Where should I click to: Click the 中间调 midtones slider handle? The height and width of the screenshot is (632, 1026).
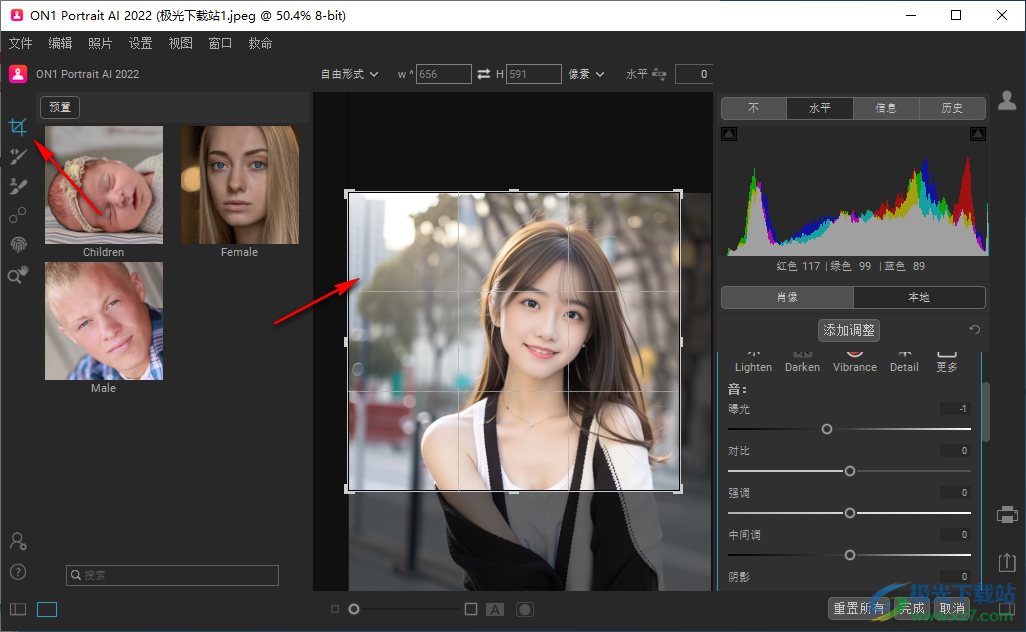tap(850, 555)
